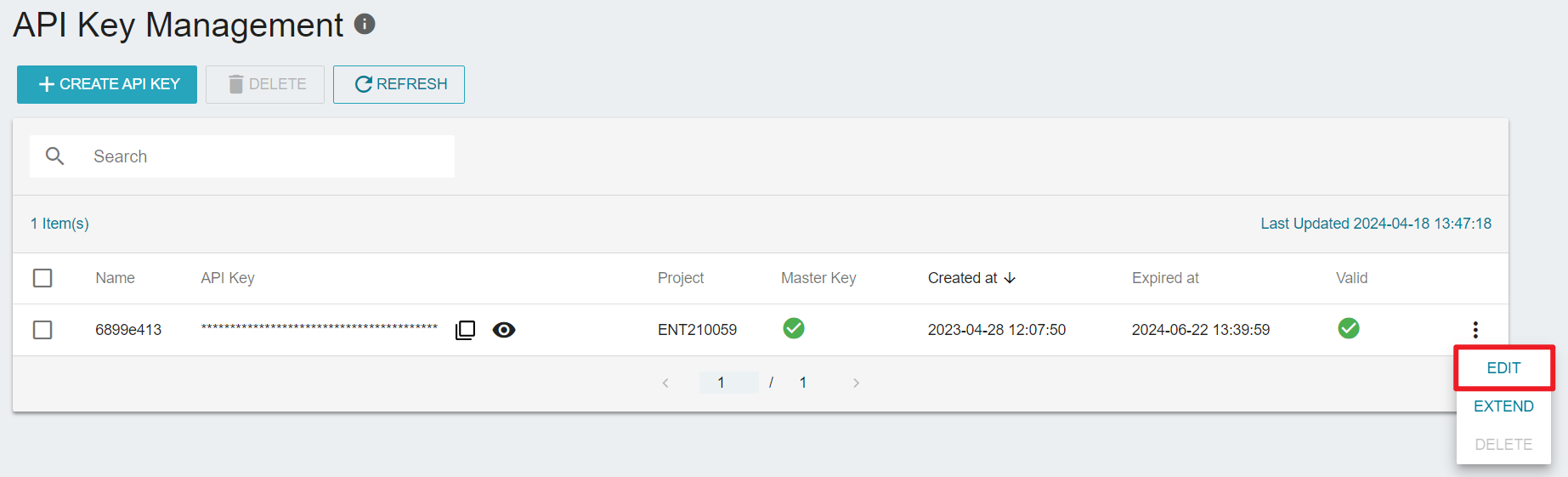This screenshot has width=1568, height=477.
Task: Choose EXTEND from the row menu
Action: tap(1503, 406)
